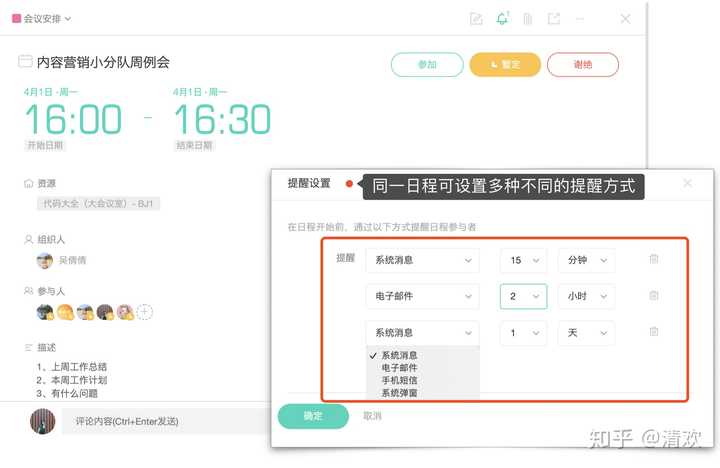Open the reminder bell icon
720x468 pixels.
point(502,18)
